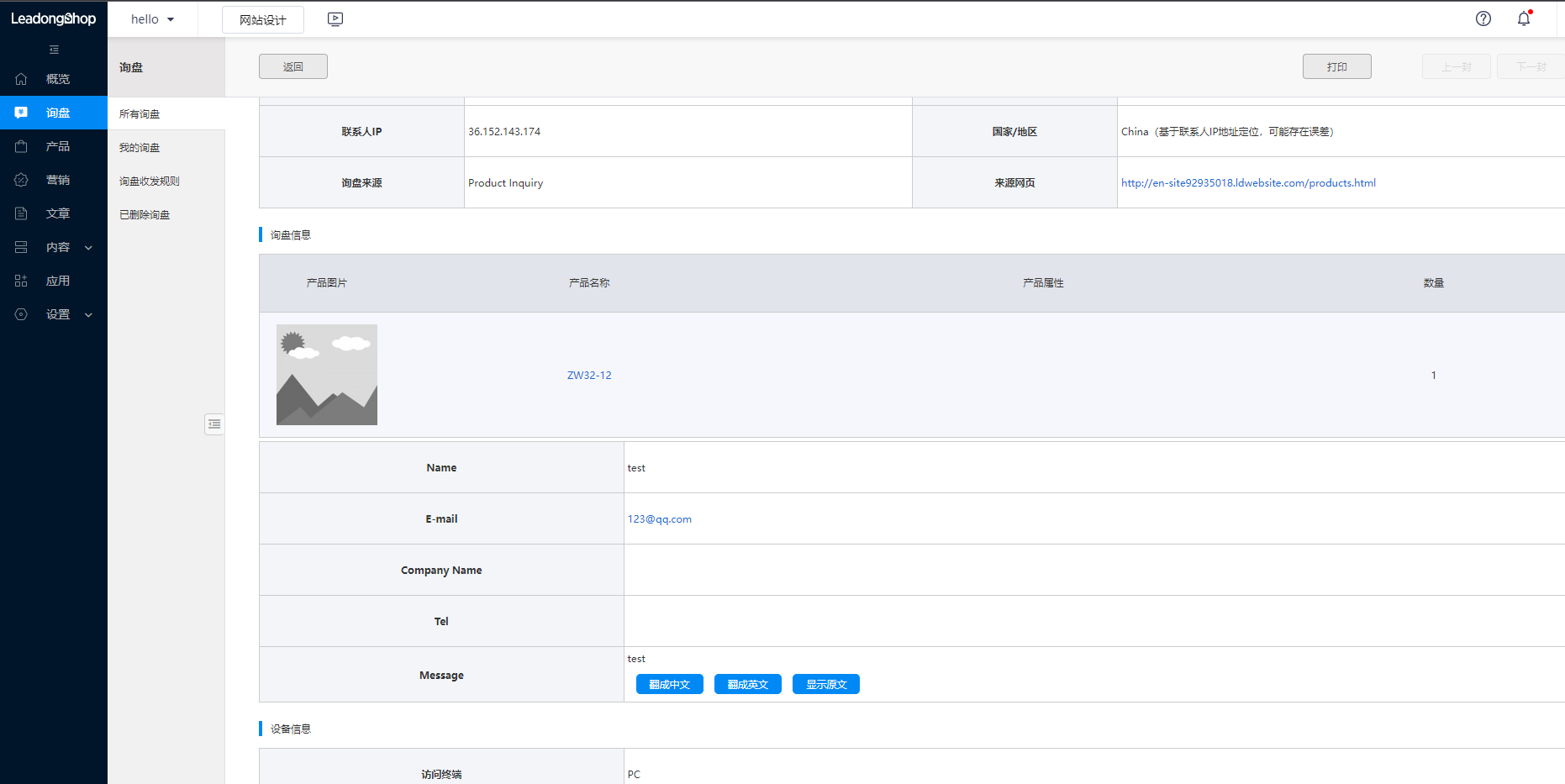This screenshot has width=1565, height=784.
Task: Open the notifications bell
Action: (x=1524, y=18)
